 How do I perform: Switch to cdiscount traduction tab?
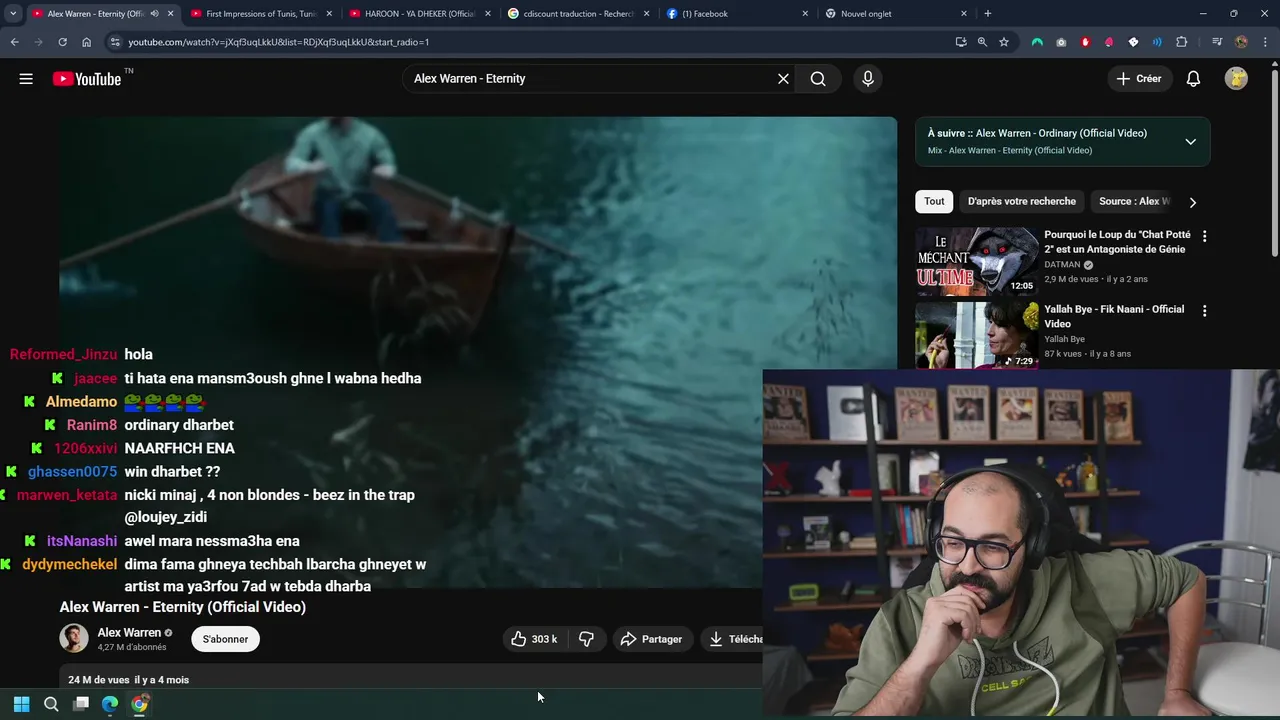click(x=579, y=14)
